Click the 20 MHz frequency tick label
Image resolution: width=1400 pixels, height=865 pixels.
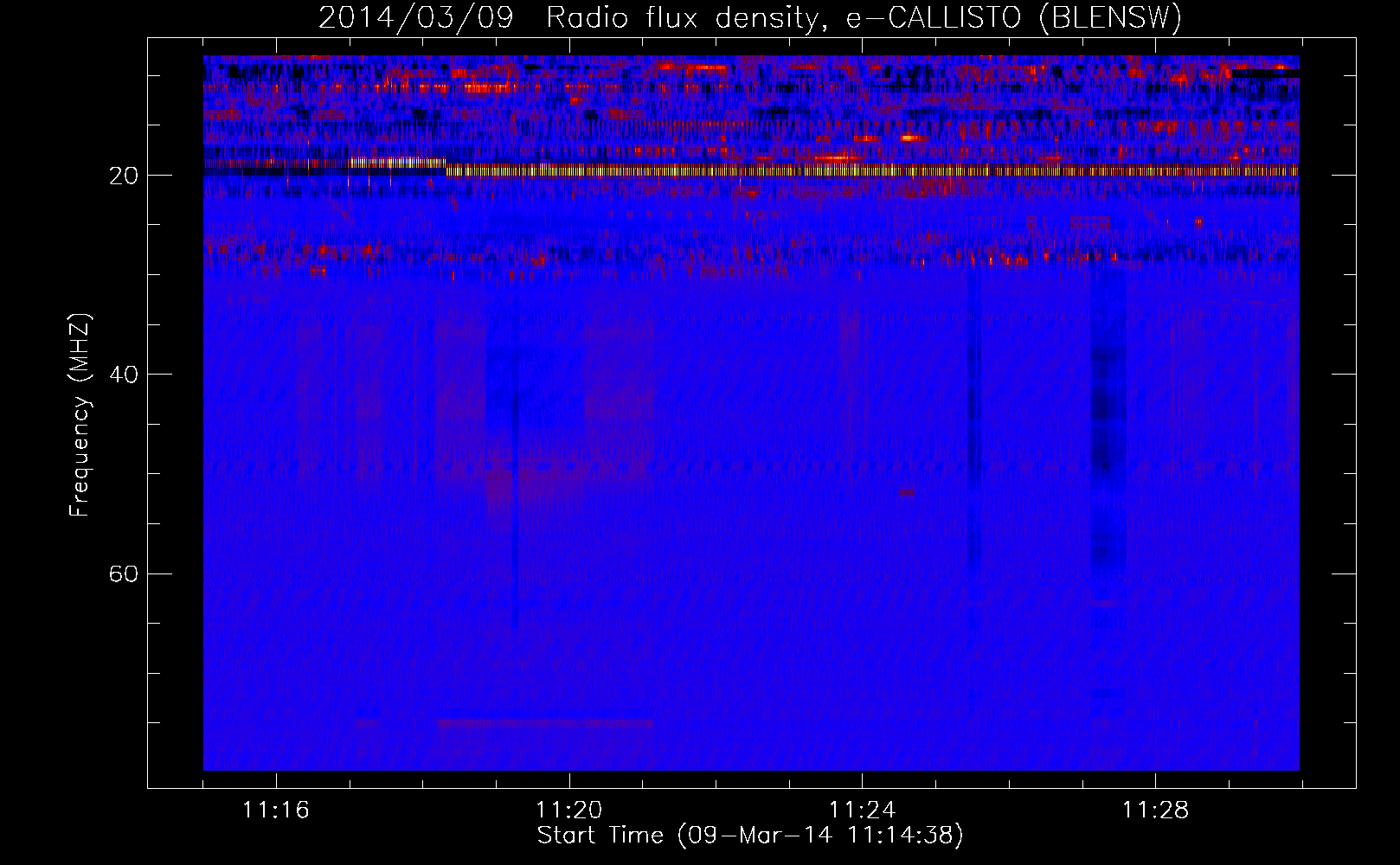click(x=124, y=176)
